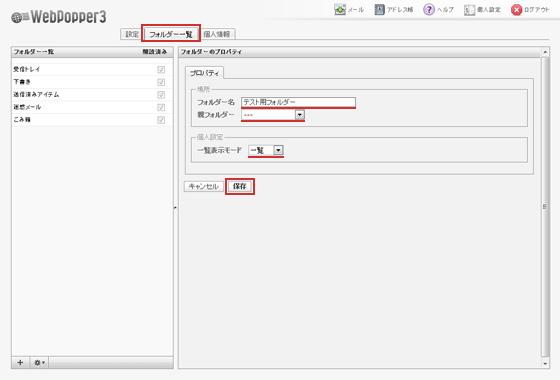Open the メール (mail) icon
This screenshot has height=380, width=560.
coord(340,10)
